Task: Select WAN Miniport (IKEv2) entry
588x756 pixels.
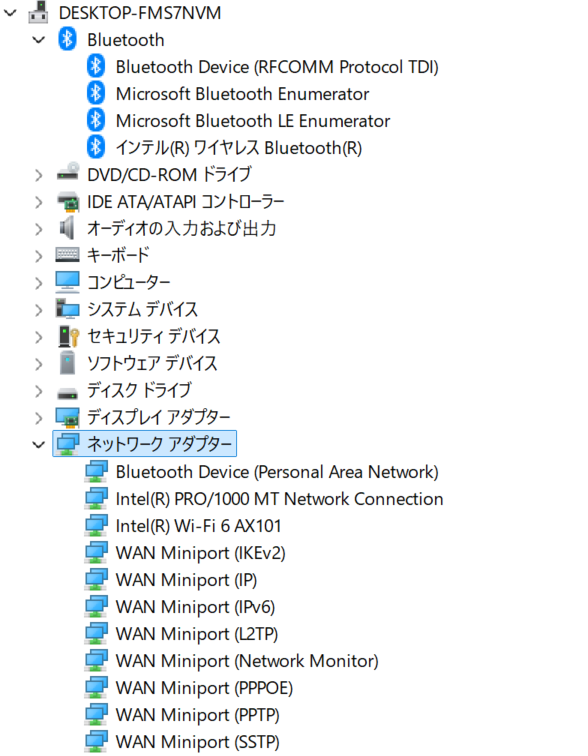Action: click(x=200, y=553)
